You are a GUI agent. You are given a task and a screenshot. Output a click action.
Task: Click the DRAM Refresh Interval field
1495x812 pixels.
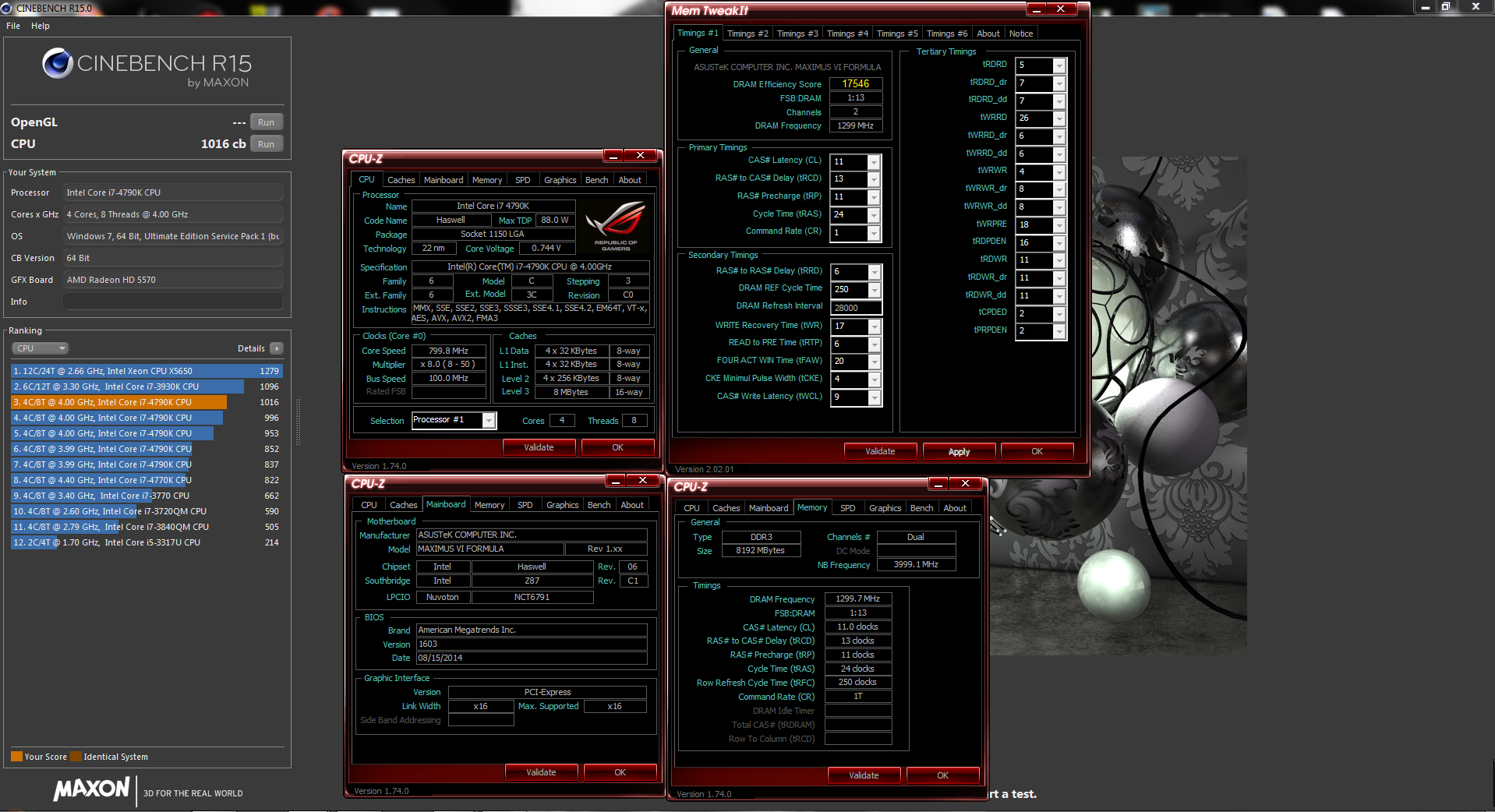tap(856, 308)
